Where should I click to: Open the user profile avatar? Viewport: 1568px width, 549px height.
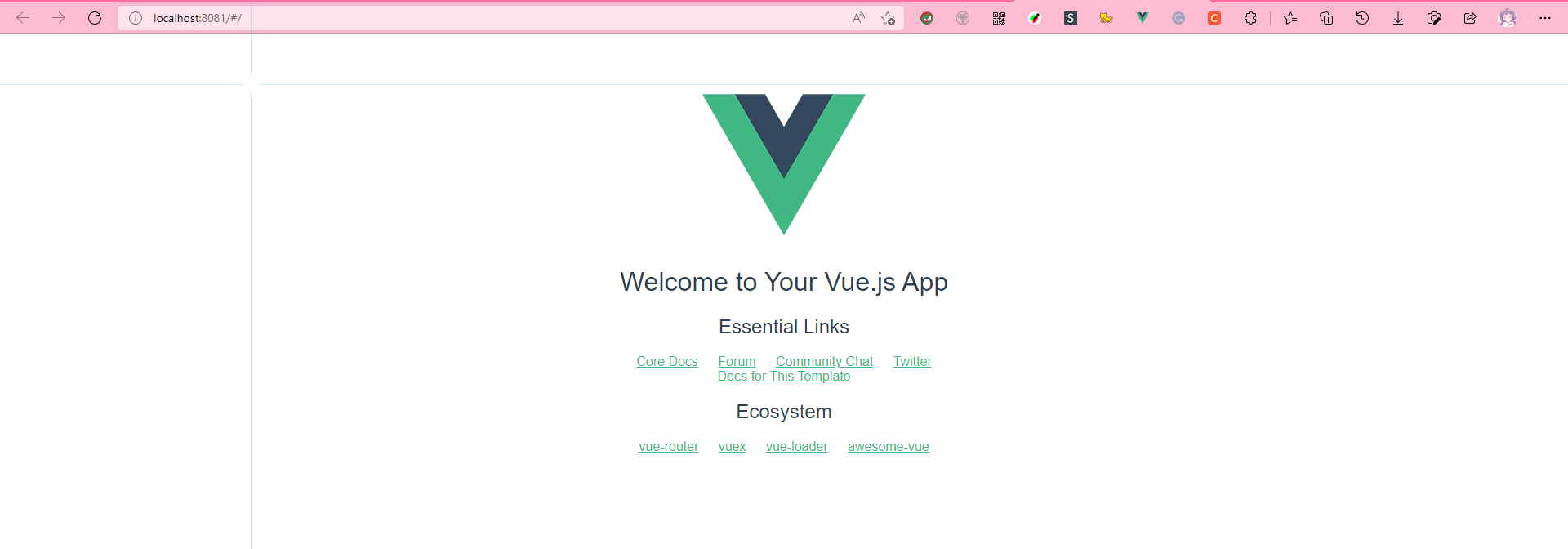(x=1508, y=18)
